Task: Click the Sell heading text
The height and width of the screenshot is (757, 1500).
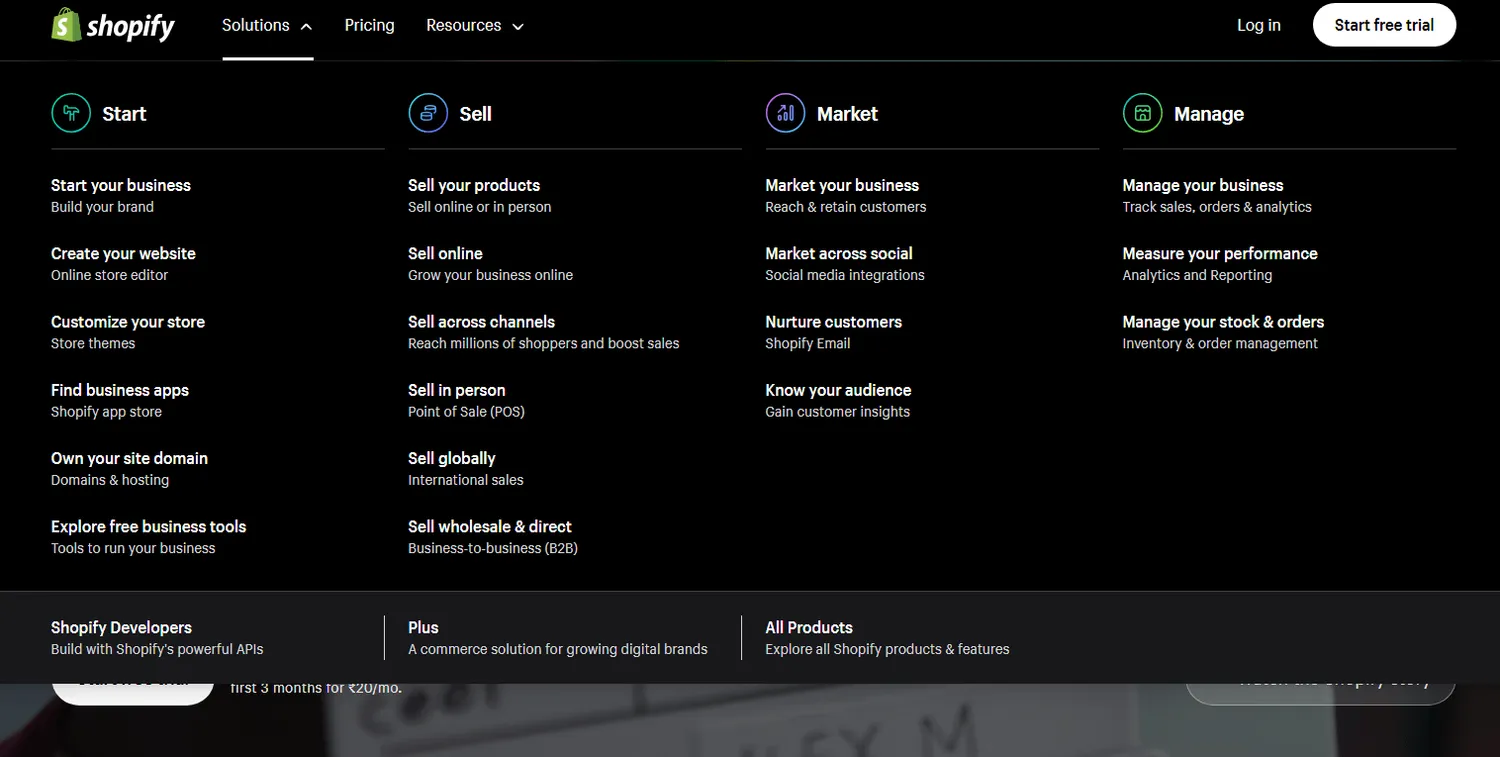Action: coord(475,114)
